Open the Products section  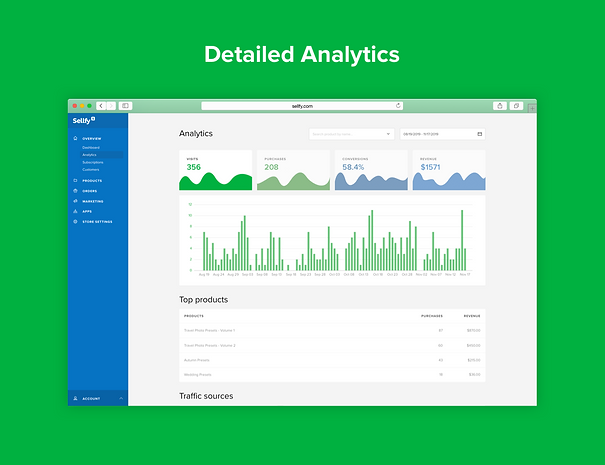(92, 181)
